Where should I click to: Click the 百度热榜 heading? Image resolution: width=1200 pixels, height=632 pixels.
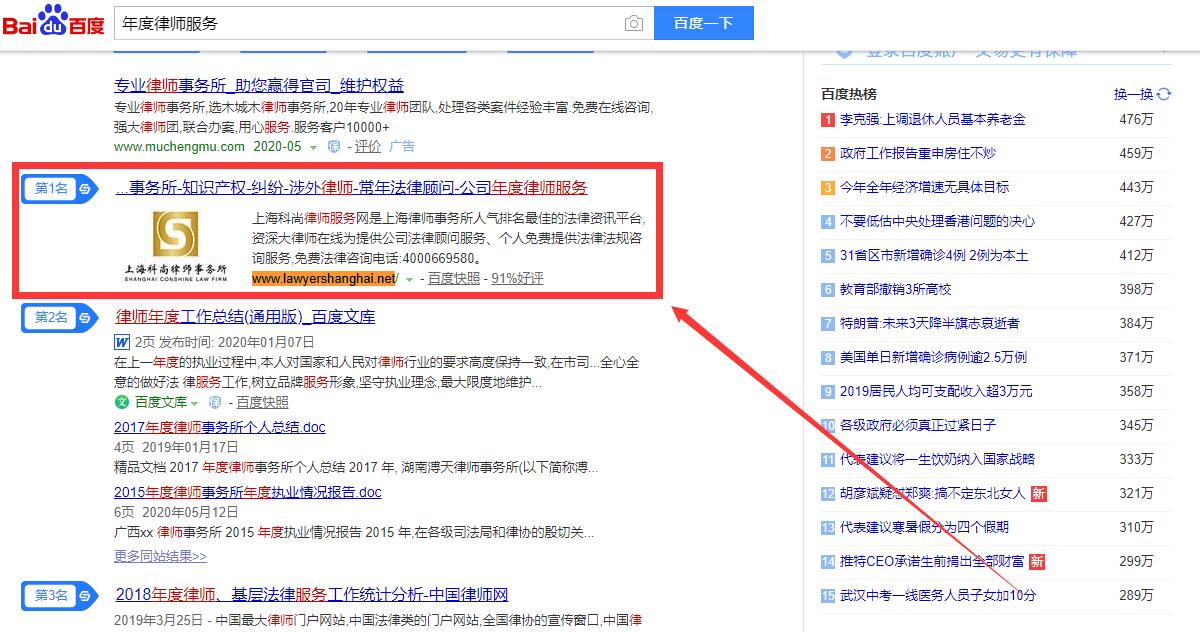coord(848,94)
